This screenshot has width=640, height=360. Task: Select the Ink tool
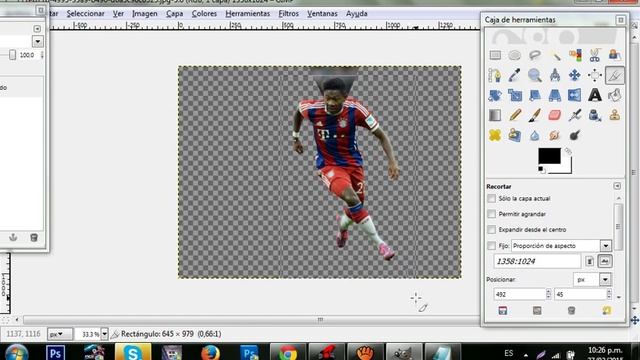pos(595,115)
